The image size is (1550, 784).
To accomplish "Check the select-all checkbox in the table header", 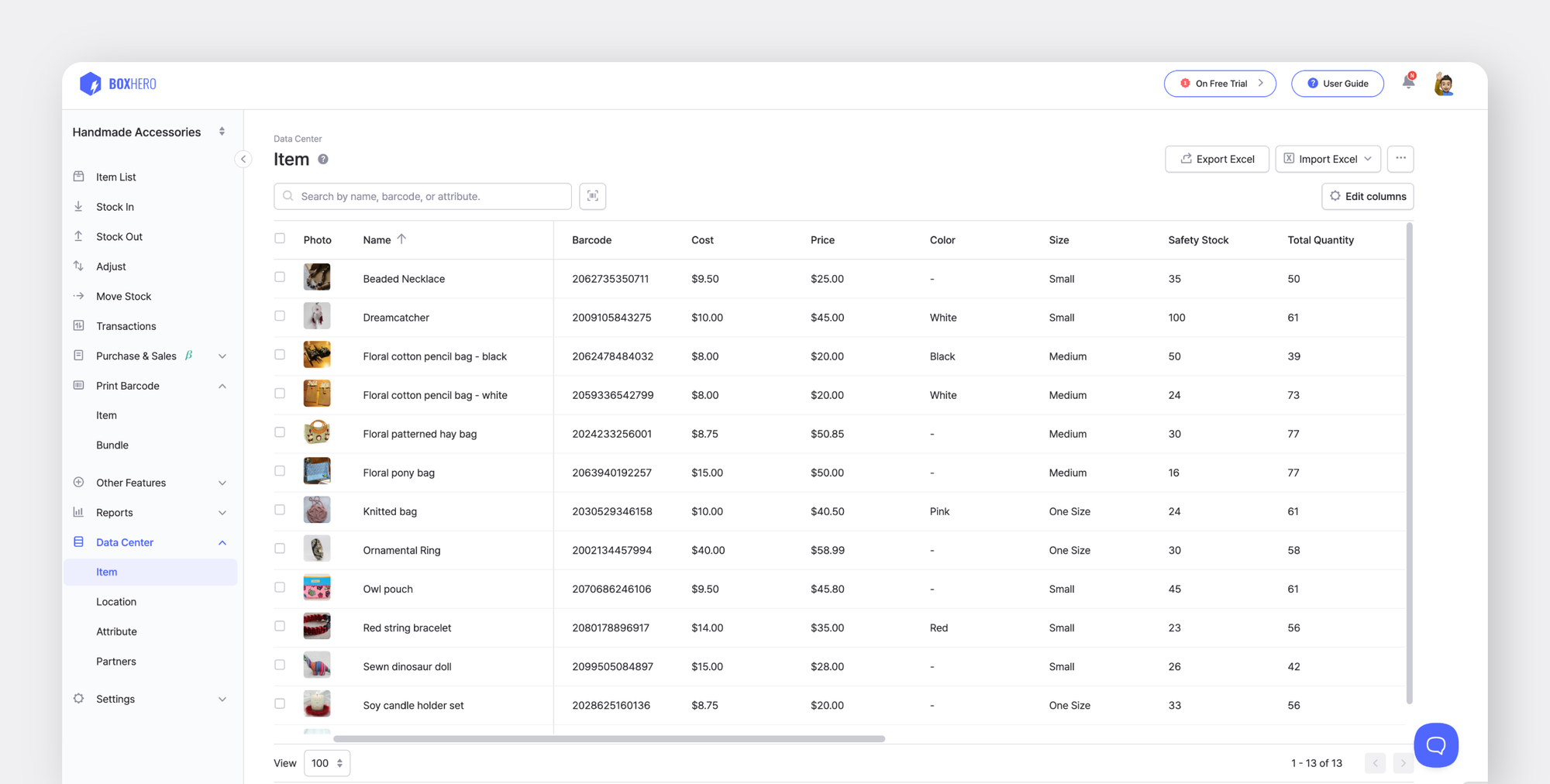I will coord(280,238).
